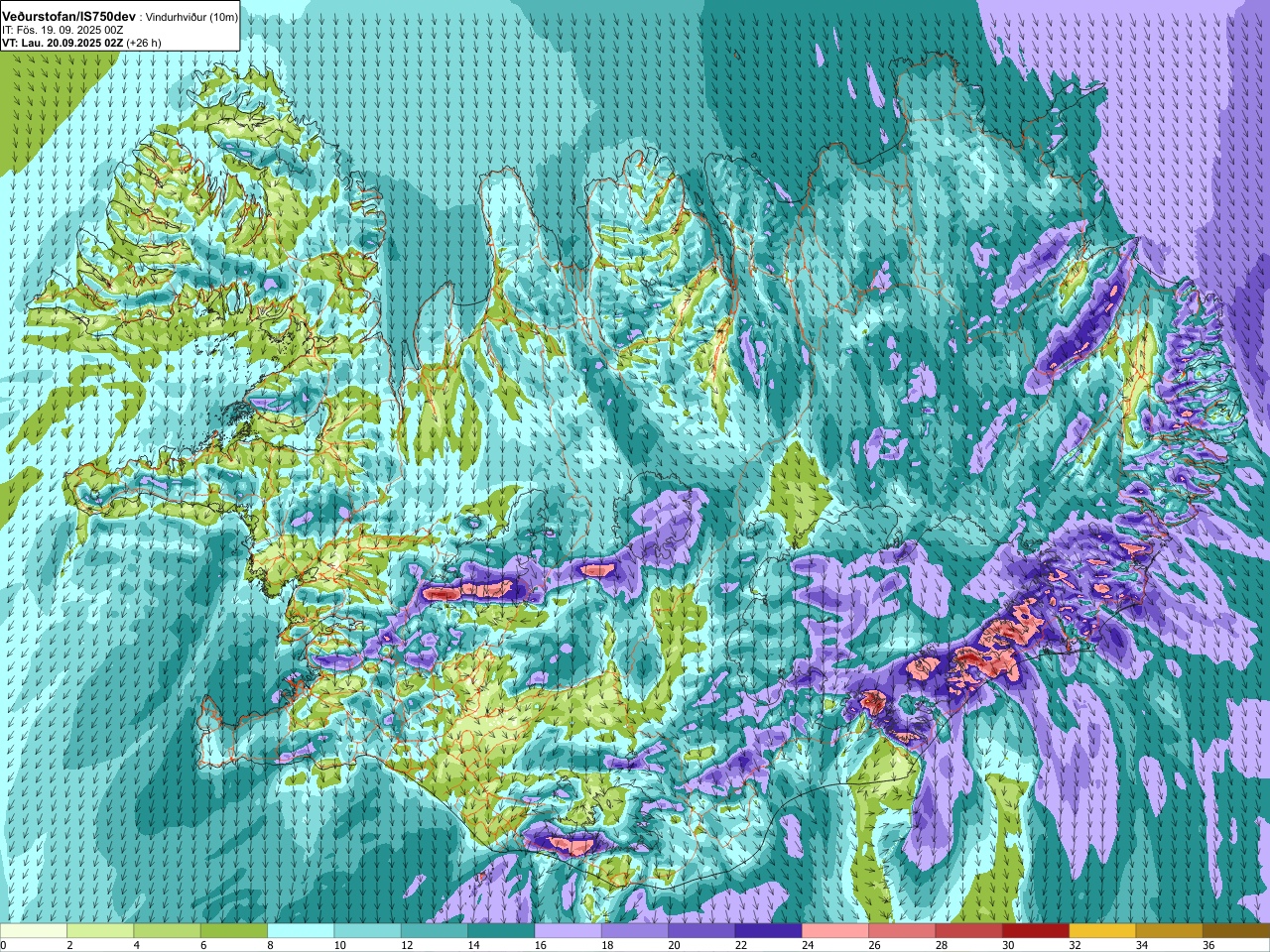Click the cyan 10–12 legend swatch
The image size is (1270, 952).
[x=368, y=931]
